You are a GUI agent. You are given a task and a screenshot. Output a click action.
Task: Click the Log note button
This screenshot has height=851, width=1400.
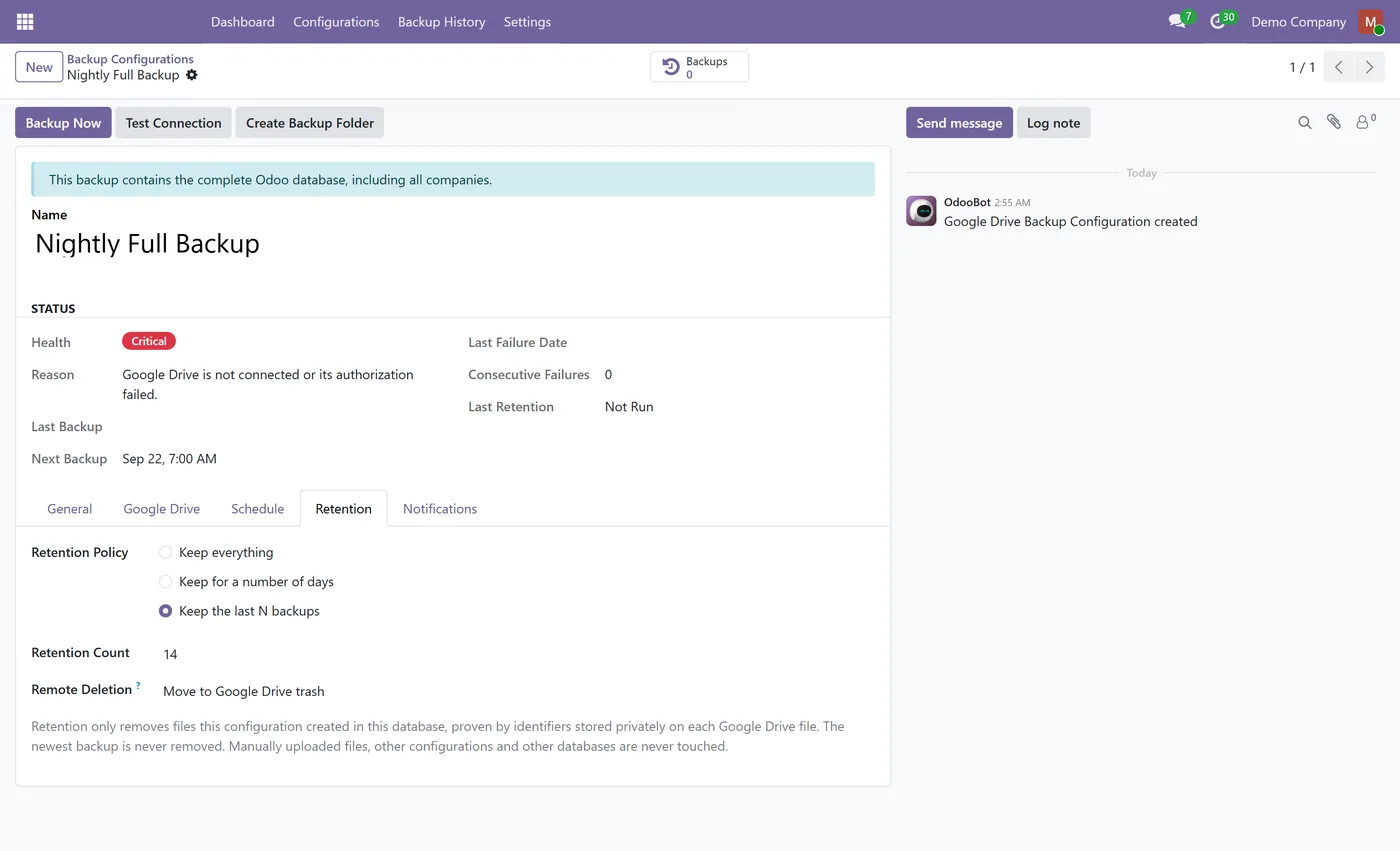(x=1053, y=123)
